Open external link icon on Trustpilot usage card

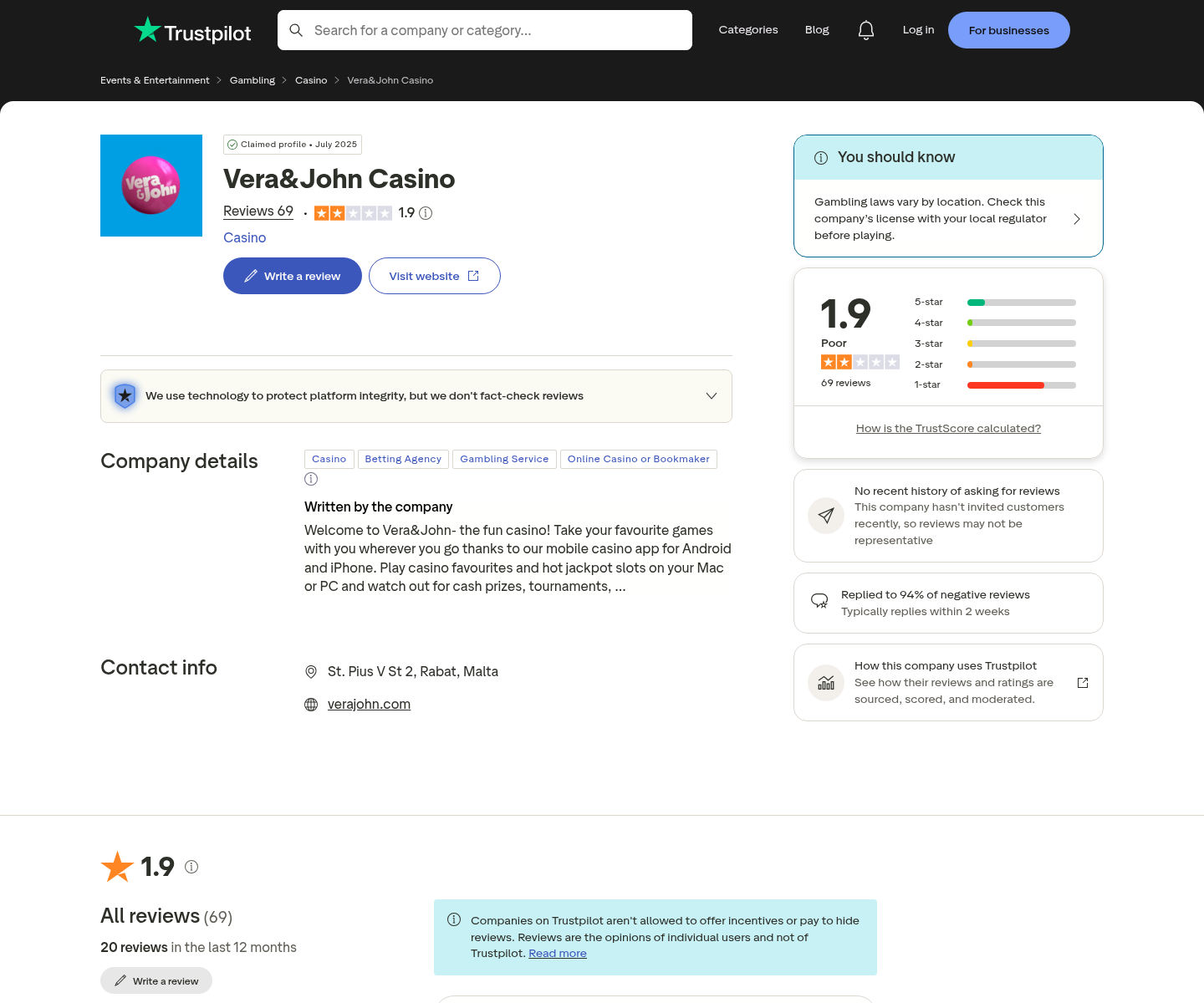pos(1083,683)
